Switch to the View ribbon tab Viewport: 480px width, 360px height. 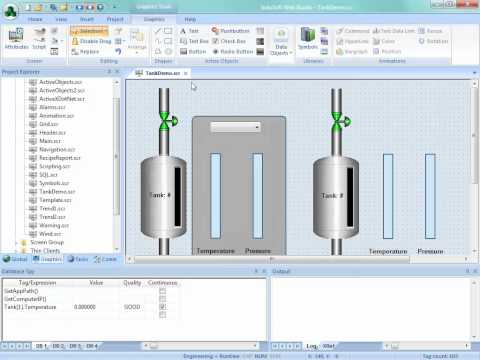(61, 19)
